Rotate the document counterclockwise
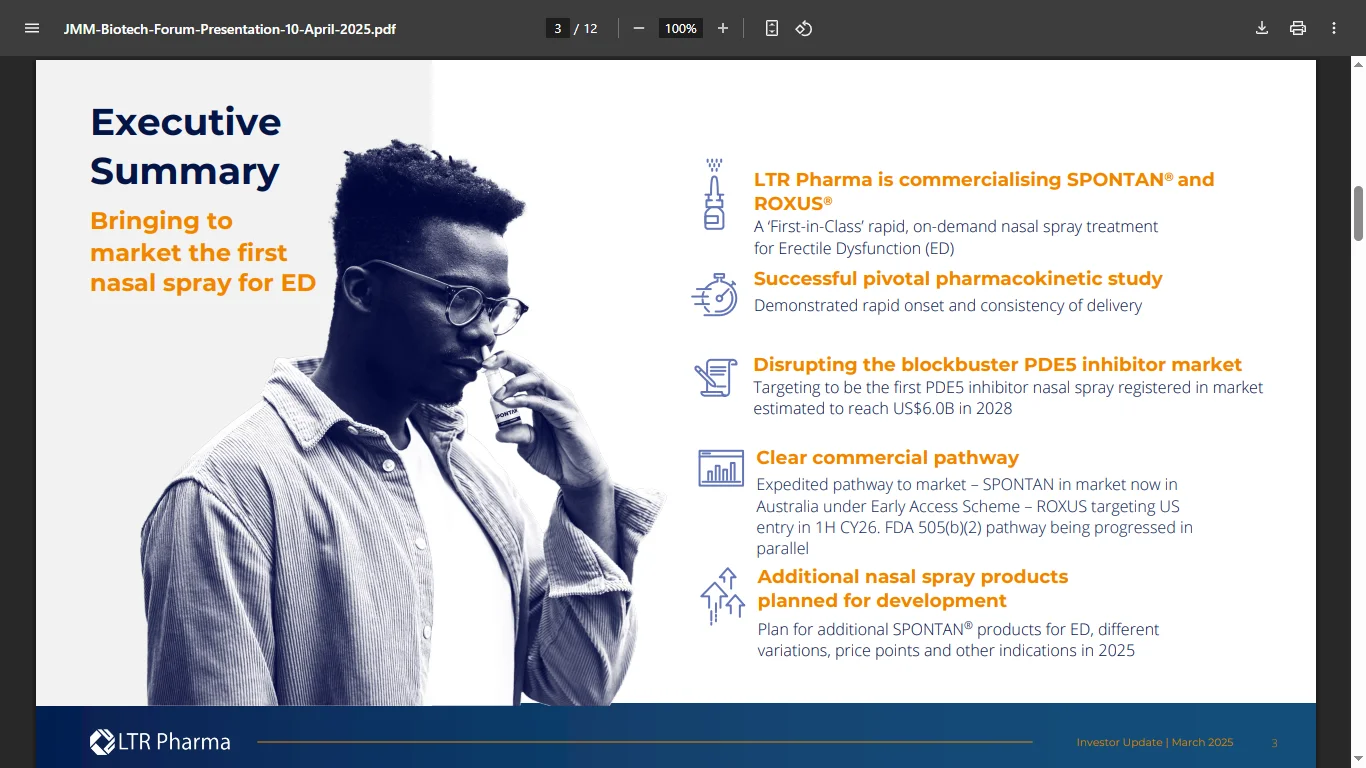Screen dimensions: 1366x768 (804, 28)
